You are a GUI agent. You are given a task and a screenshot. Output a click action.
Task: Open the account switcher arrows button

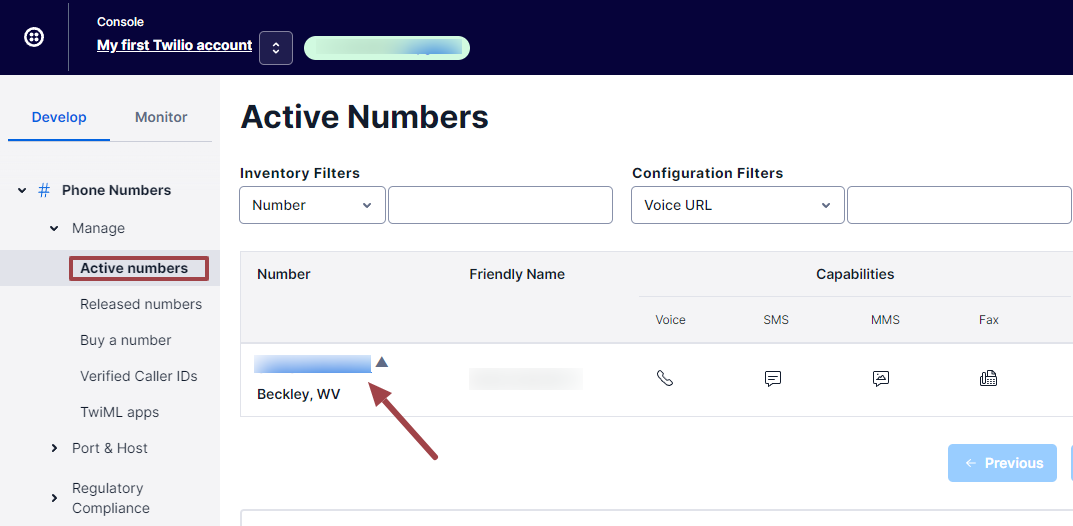tap(276, 48)
